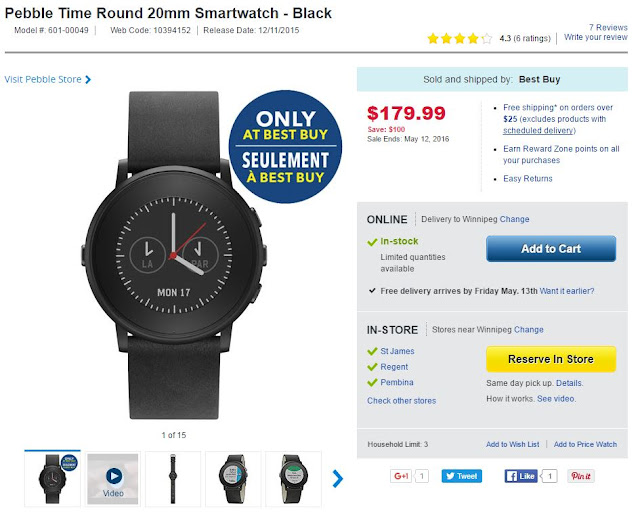Screen dimensions: 640x516
Task: Add the item to Wish List
Action: pos(512,444)
